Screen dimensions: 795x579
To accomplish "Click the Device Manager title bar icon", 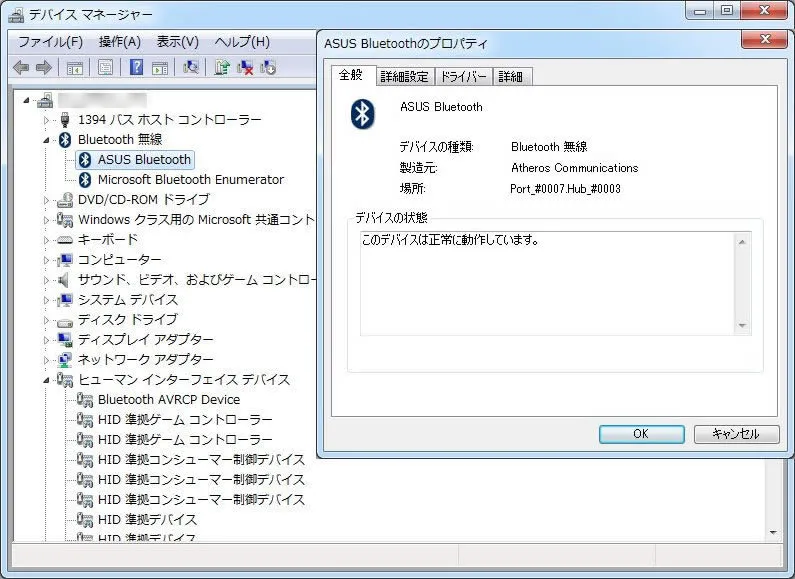I will [16, 15].
